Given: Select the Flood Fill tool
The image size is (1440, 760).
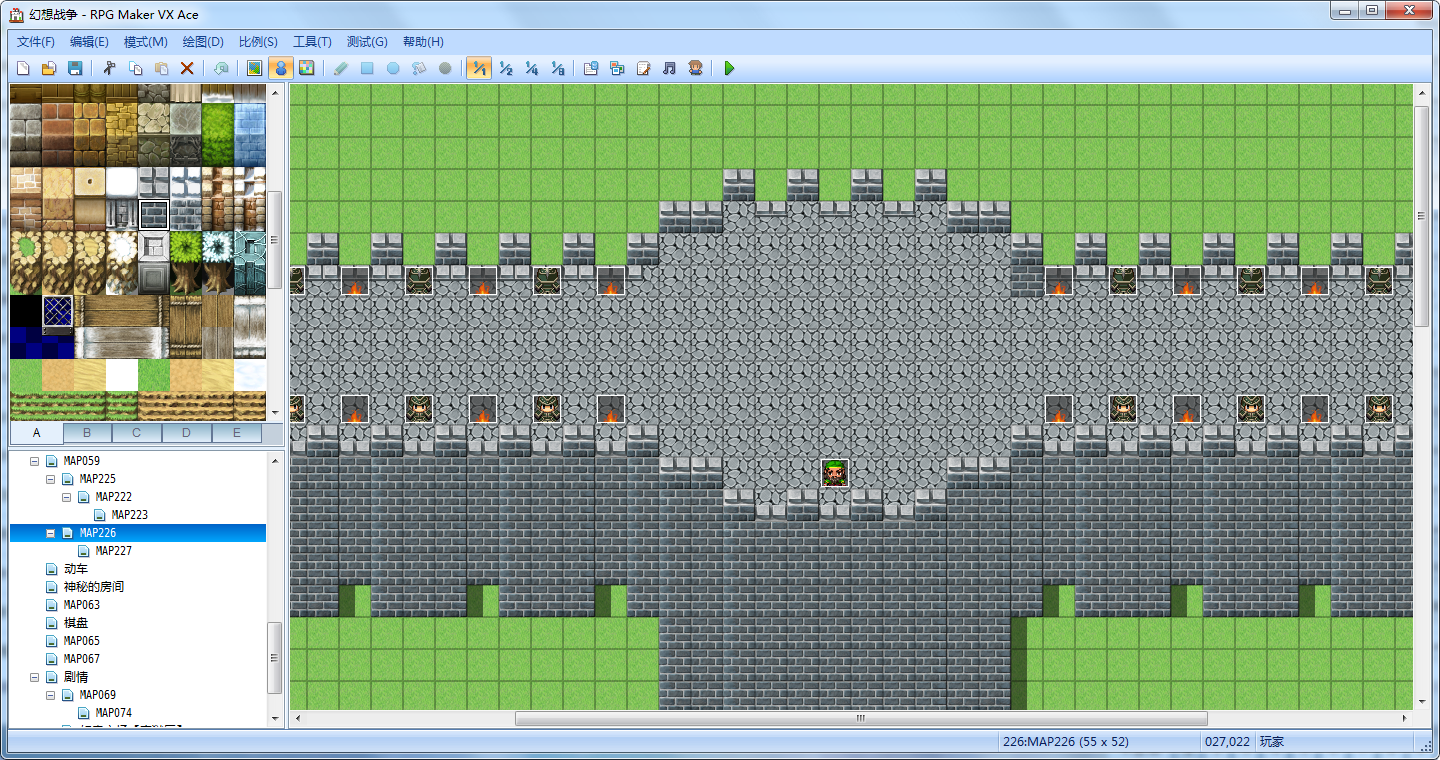Looking at the screenshot, I should (x=419, y=68).
